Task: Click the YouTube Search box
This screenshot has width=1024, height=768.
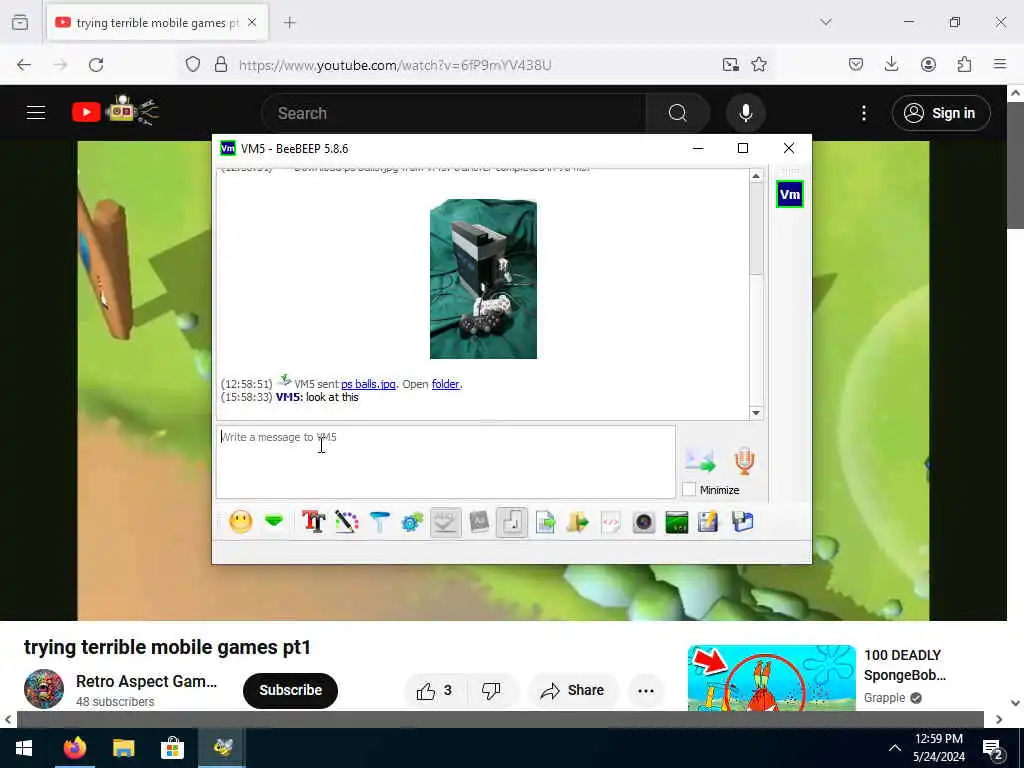Action: click(x=453, y=113)
